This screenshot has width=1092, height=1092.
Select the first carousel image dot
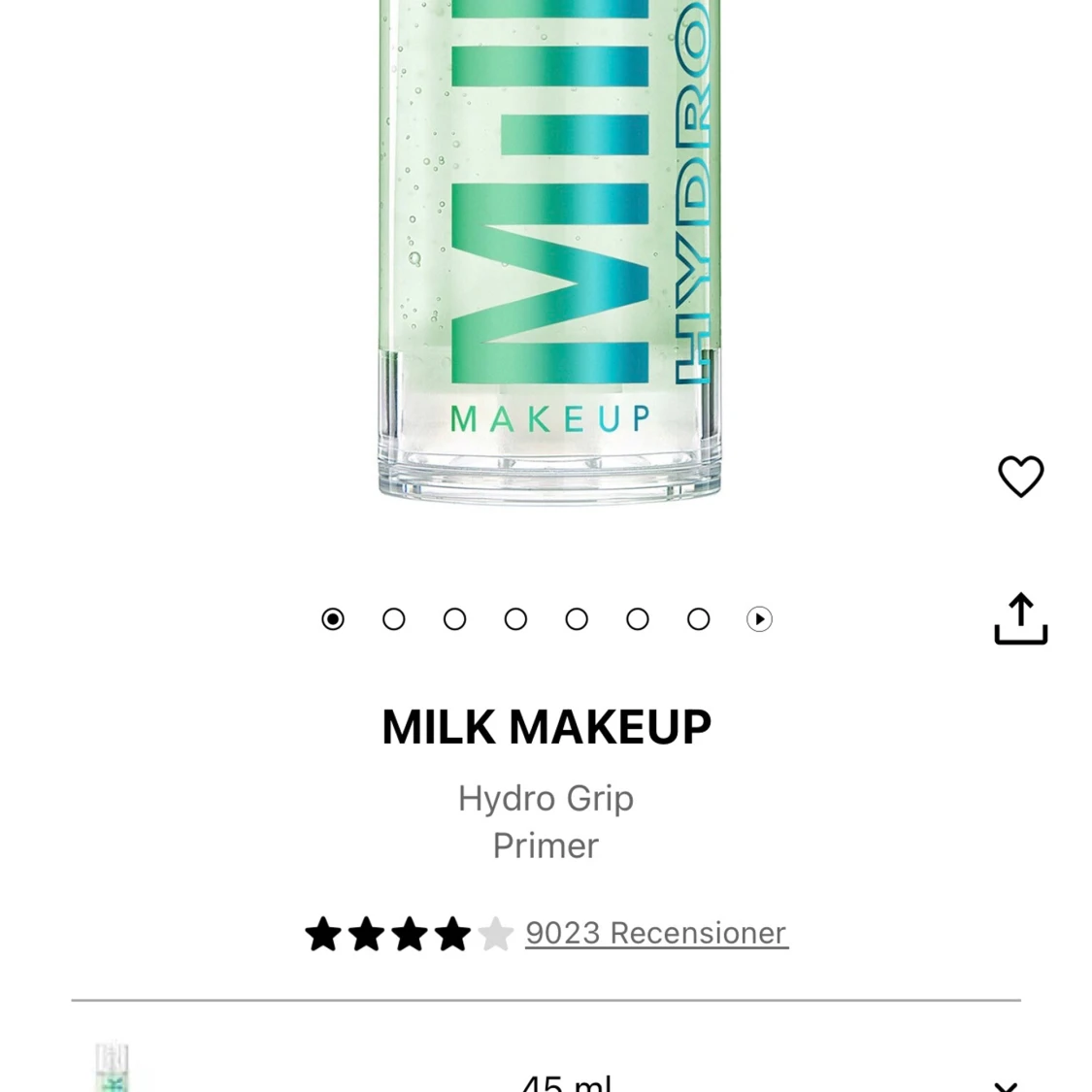coord(333,619)
